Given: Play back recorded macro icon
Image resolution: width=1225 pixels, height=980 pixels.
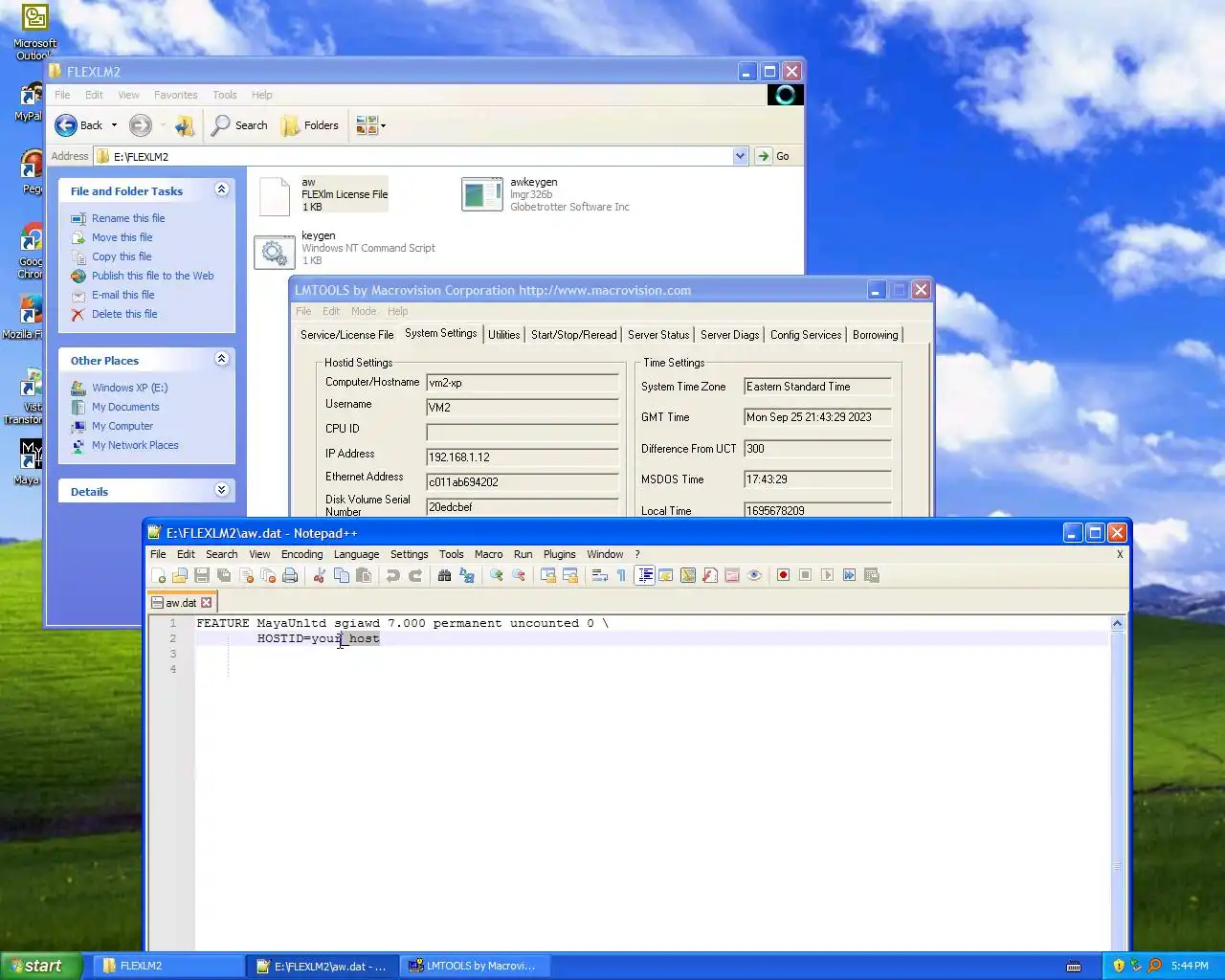Looking at the screenshot, I should [827, 575].
